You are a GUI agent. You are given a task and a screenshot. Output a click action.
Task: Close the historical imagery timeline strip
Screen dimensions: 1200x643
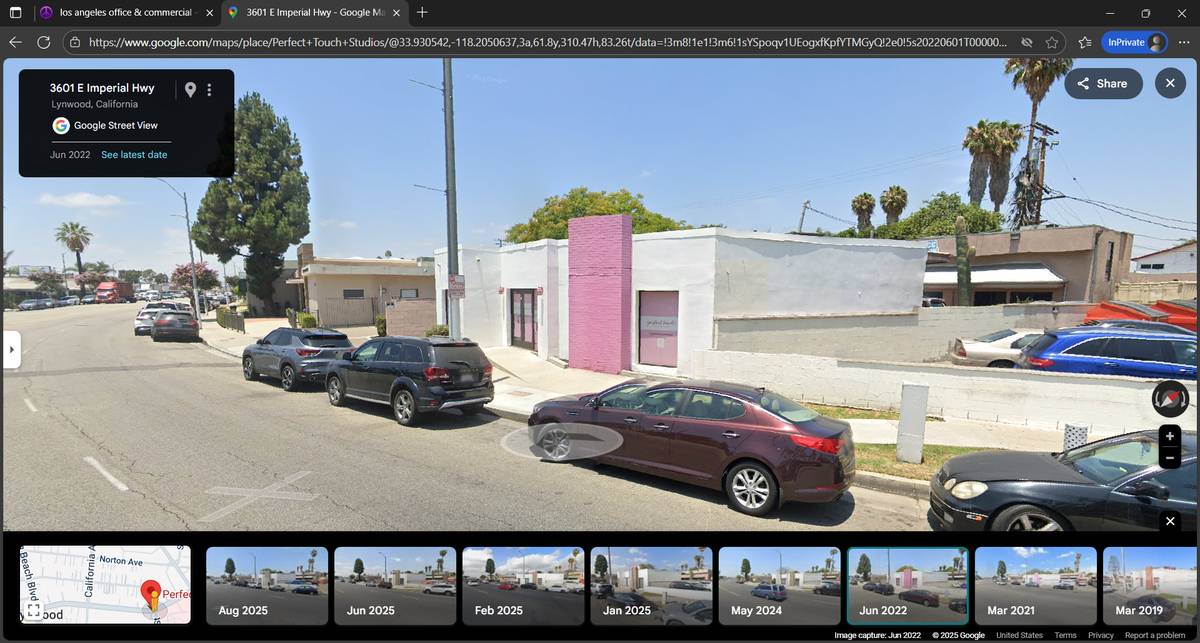pyautogui.click(x=1170, y=521)
